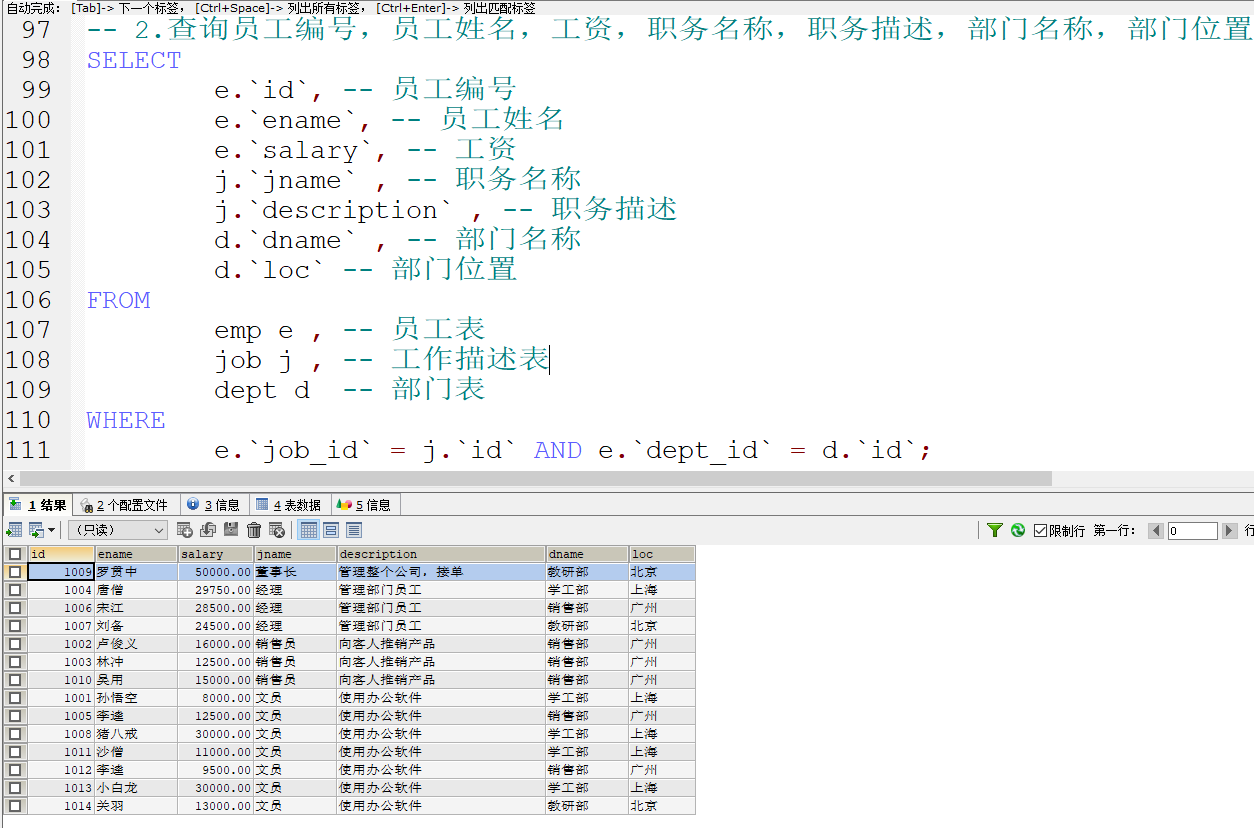This screenshot has height=828, width=1254.
Task: Check the row checkbox for id 1009
Action: 16,571
